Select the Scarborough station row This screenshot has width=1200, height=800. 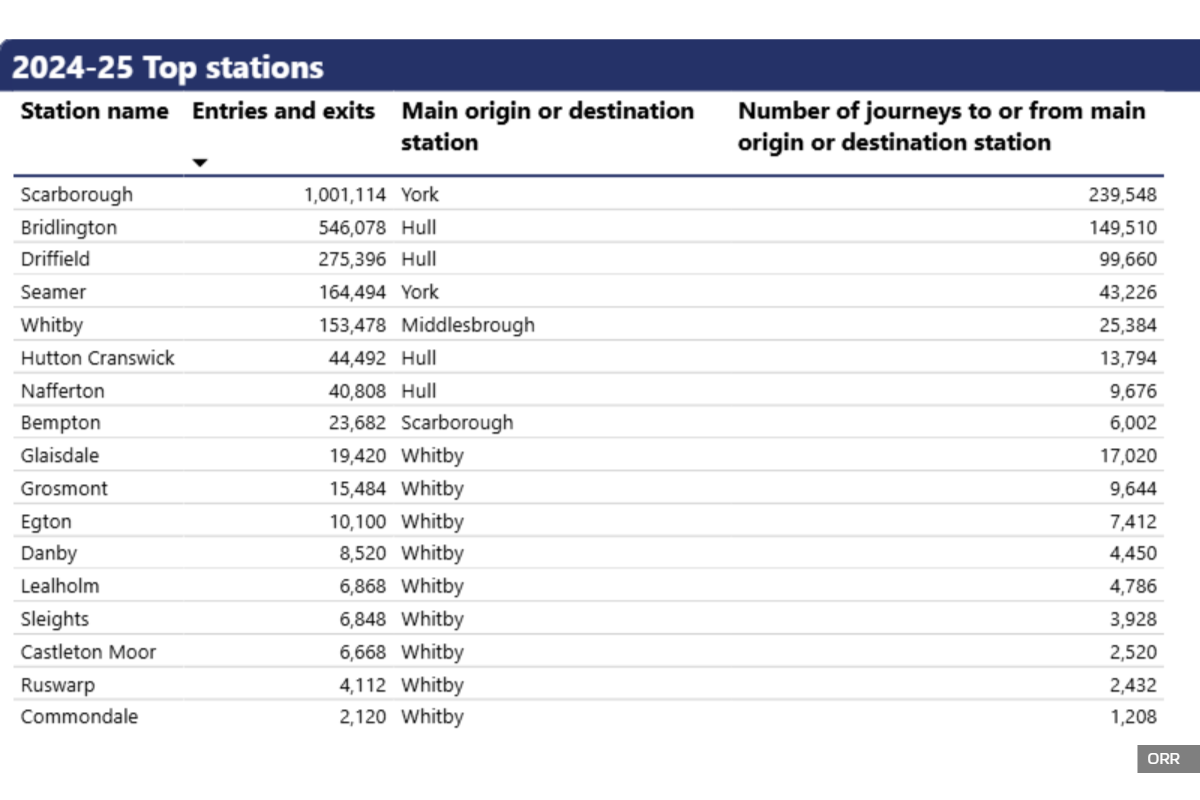(77, 194)
